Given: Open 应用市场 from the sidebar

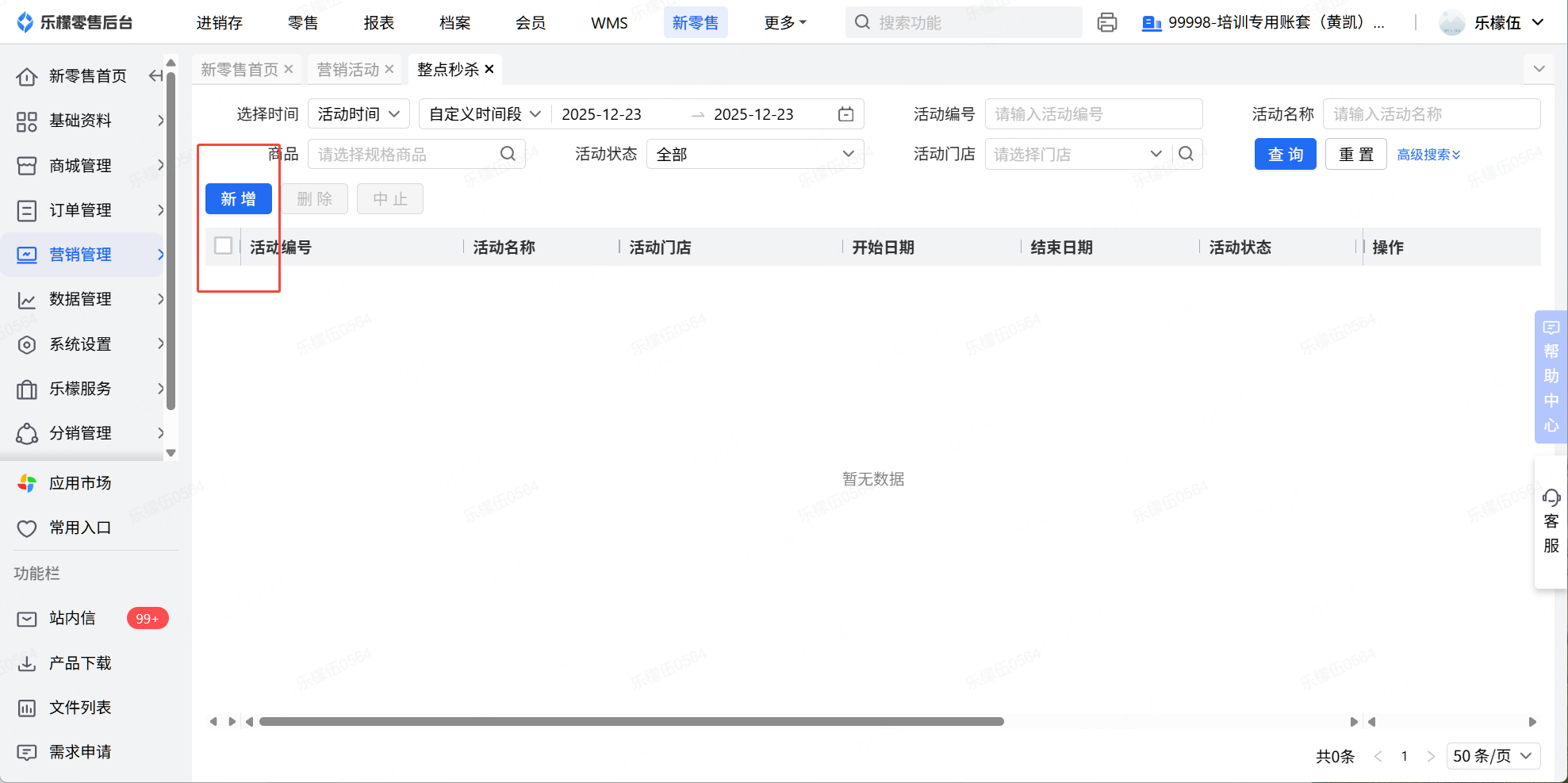Looking at the screenshot, I should (x=79, y=483).
